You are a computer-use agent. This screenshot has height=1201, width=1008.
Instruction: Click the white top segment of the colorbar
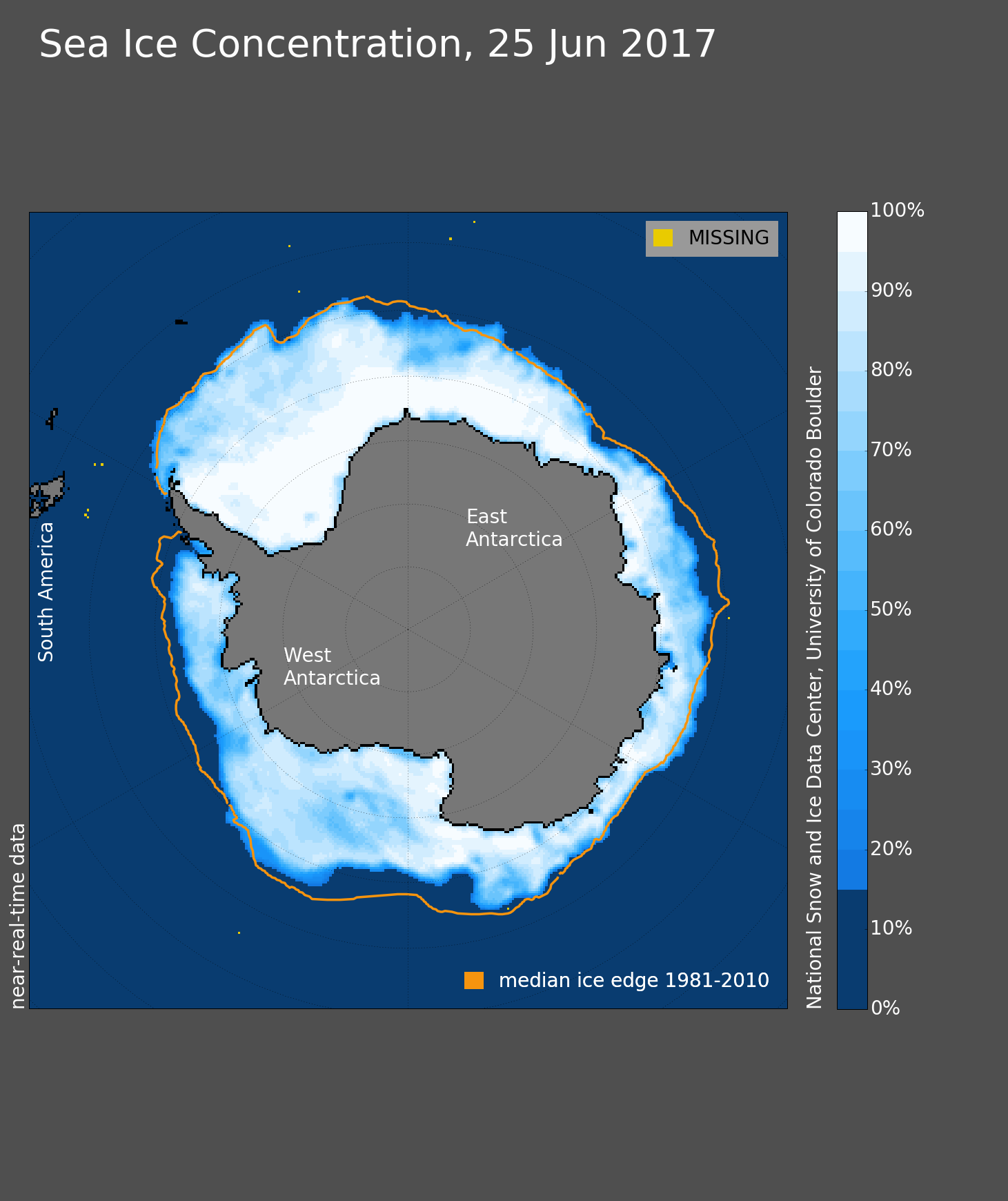click(852, 231)
